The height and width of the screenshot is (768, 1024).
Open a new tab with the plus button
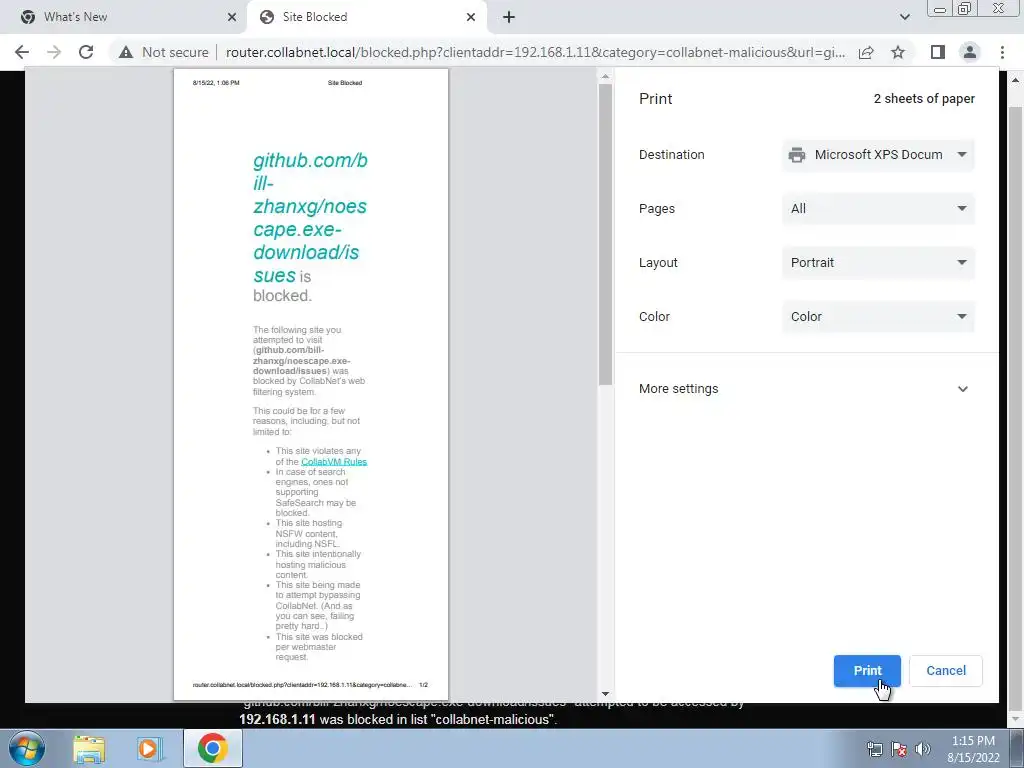tap(509, 17)
